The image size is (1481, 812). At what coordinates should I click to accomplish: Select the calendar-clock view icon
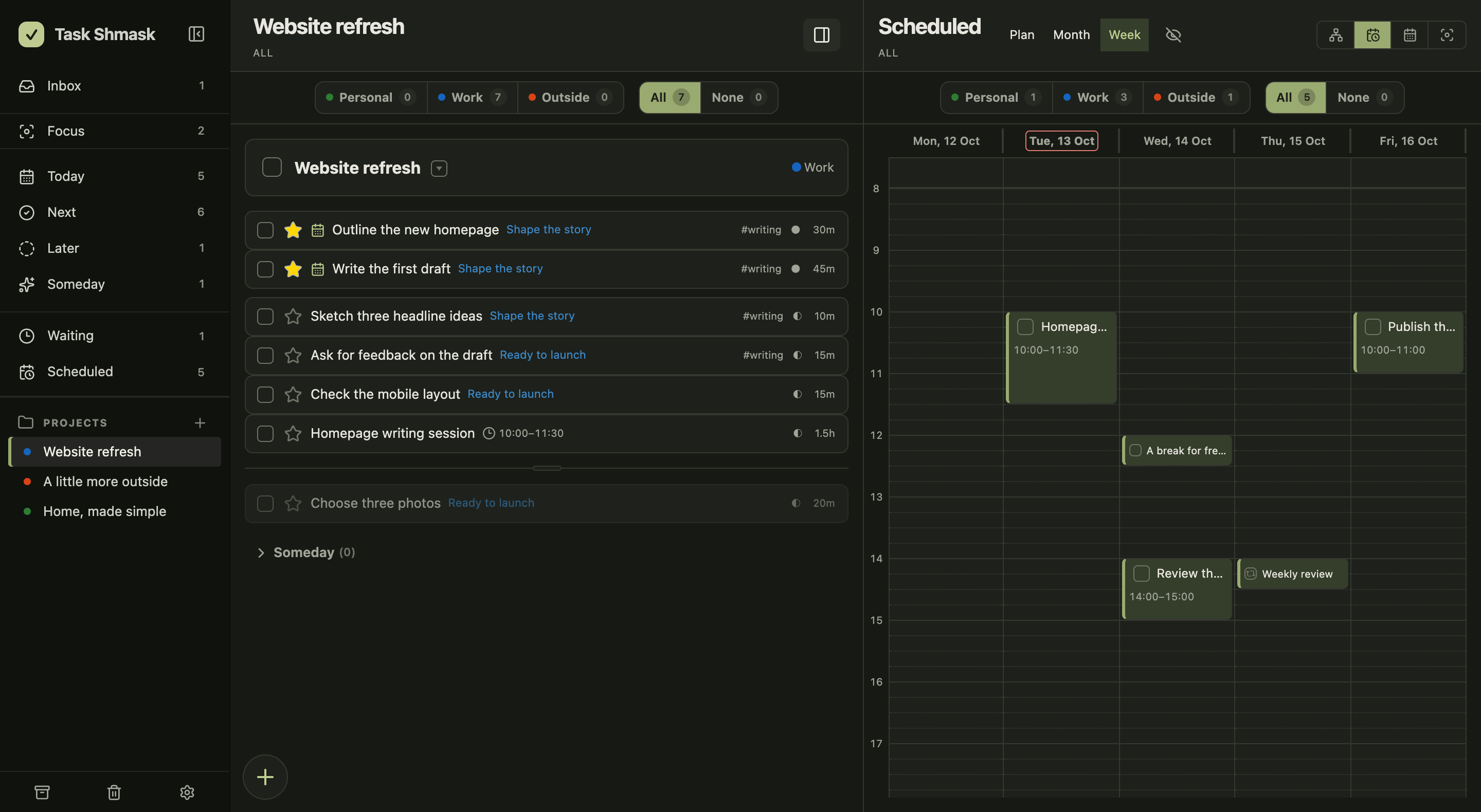coord(1372,35)
